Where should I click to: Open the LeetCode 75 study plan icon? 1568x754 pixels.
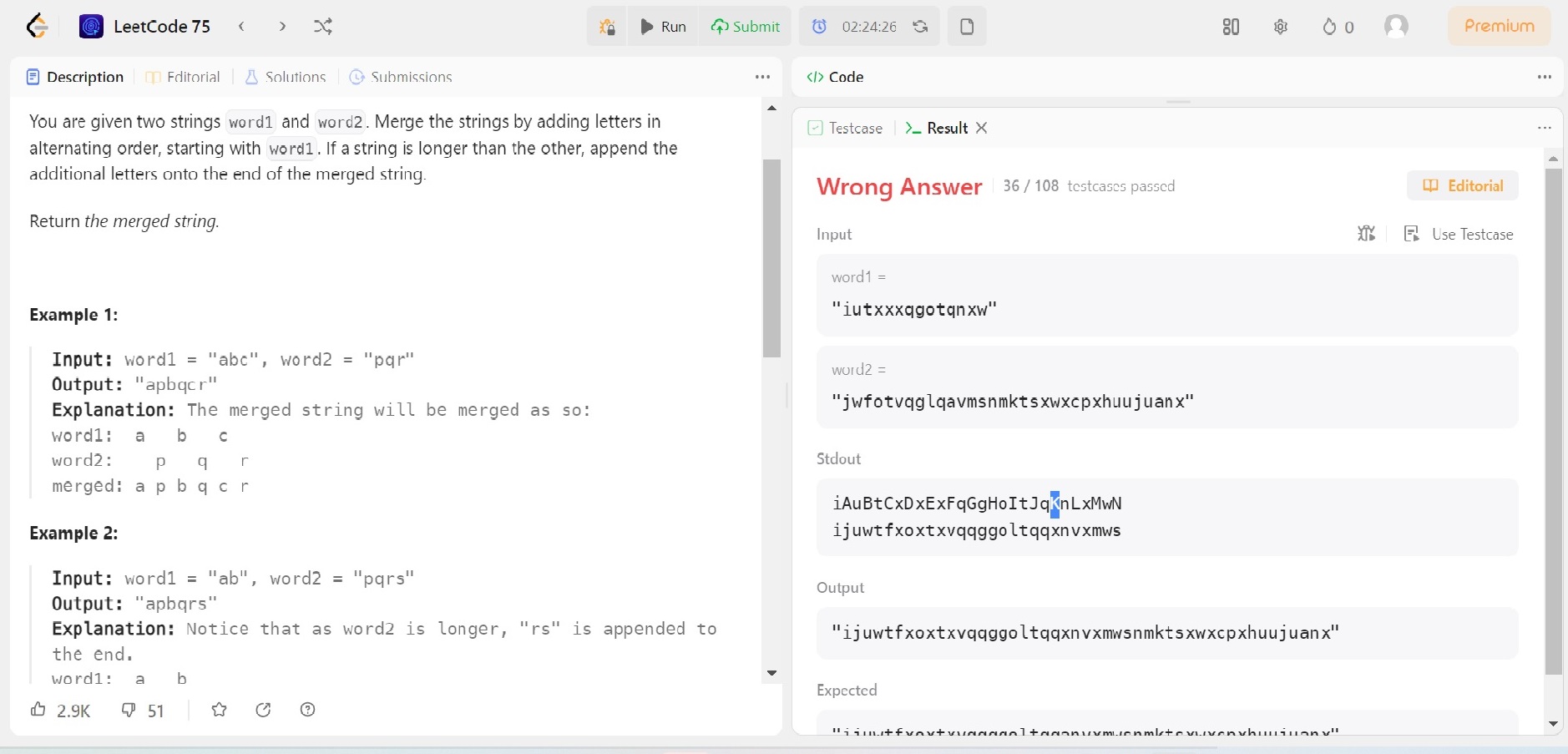click(x=91, y=27)
